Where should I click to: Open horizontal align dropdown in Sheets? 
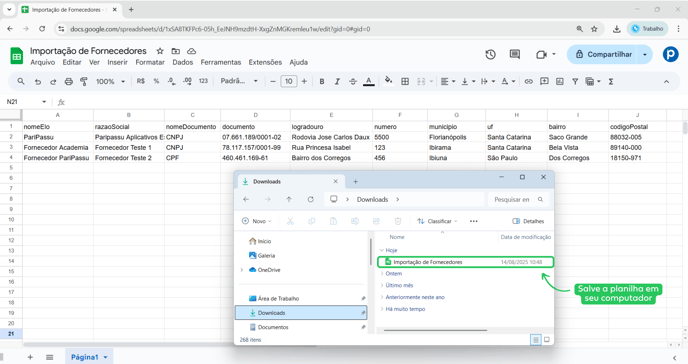click(448, 82)
